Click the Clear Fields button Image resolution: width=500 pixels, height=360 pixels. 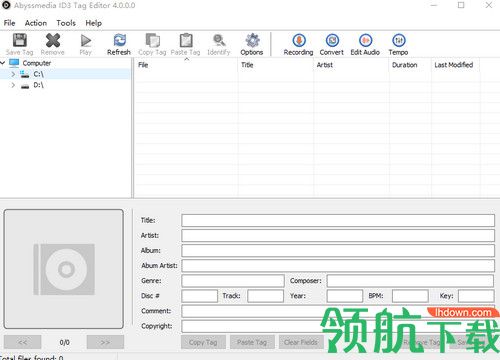pos(301,342)
